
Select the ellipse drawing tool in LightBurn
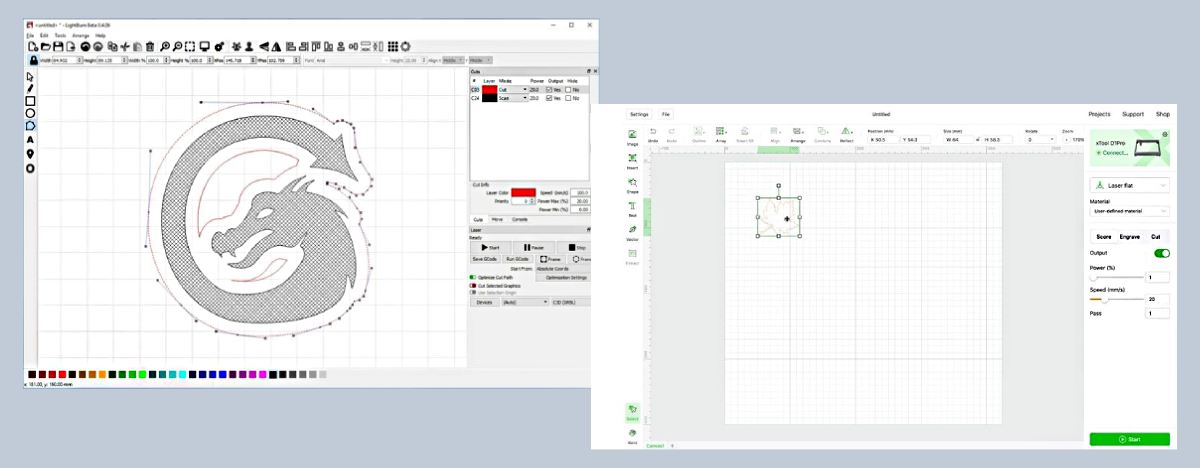(x=30, y=113)
